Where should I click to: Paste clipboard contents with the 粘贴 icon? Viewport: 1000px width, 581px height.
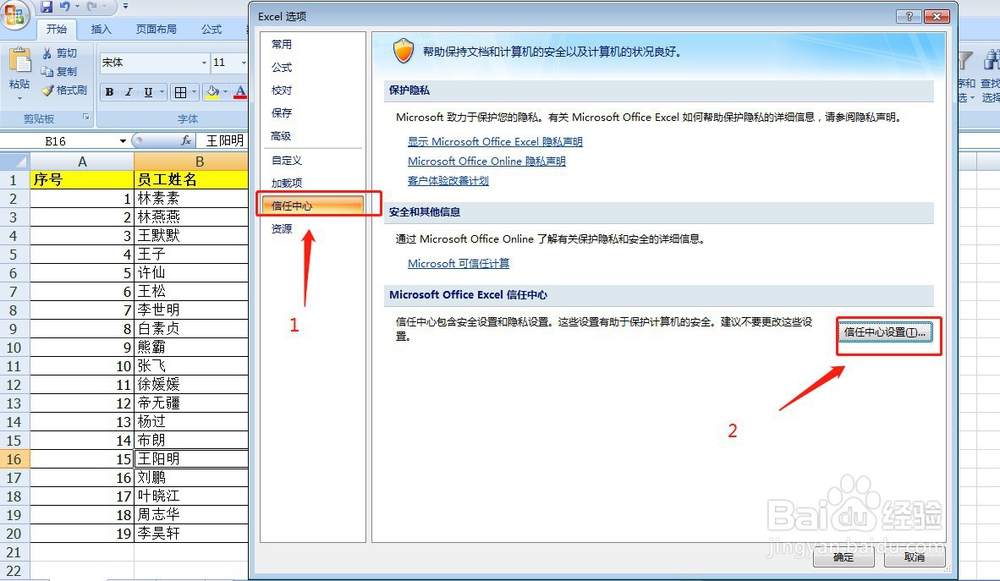point(19,61)
